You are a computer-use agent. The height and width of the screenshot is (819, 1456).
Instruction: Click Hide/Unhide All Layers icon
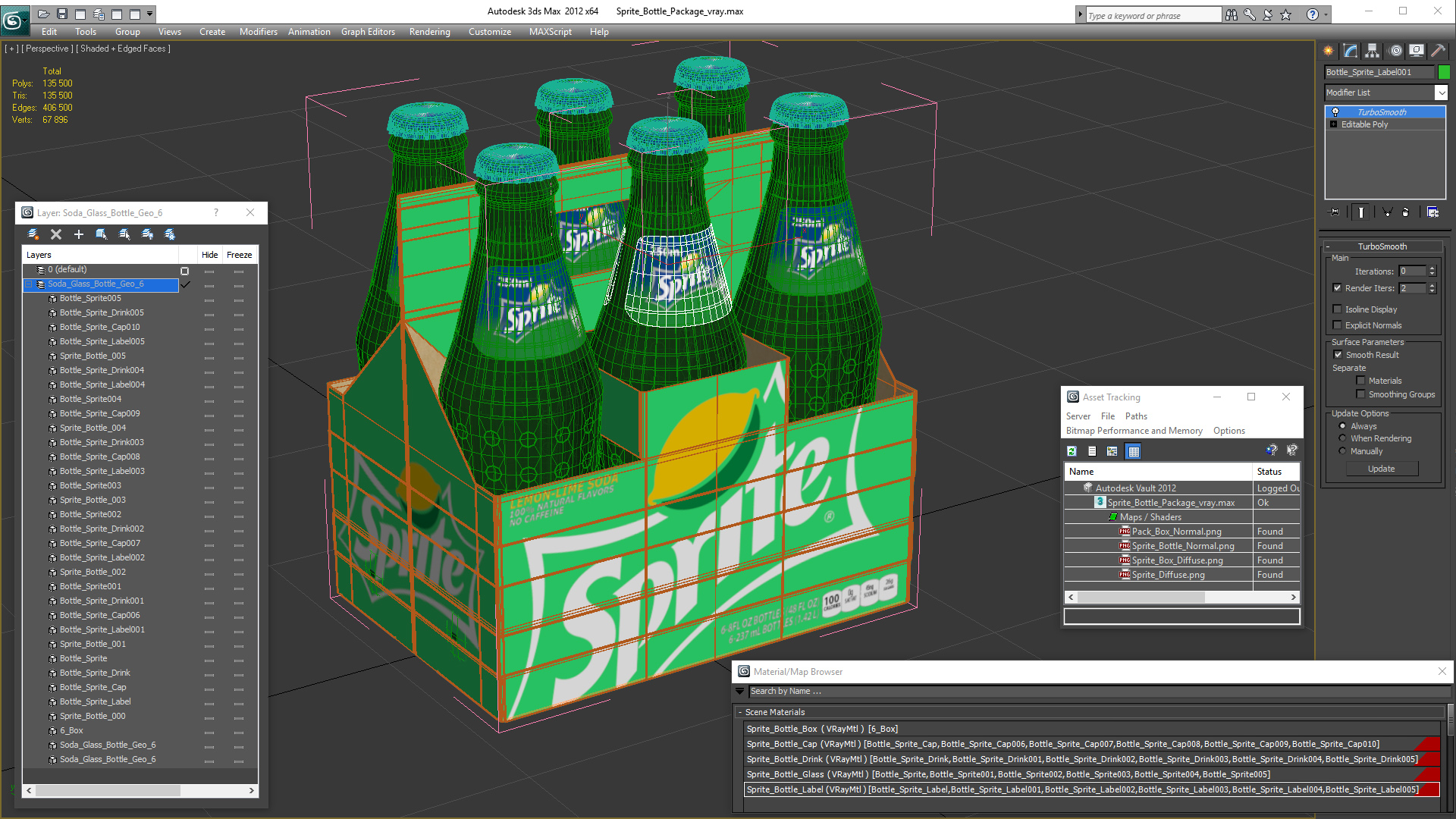point(147,234)
